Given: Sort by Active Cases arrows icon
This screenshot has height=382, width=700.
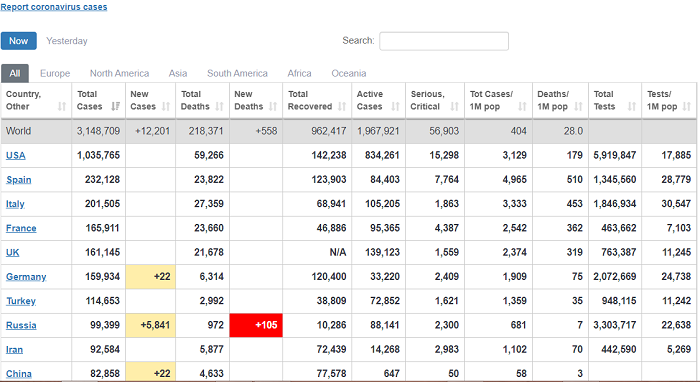Looking at the screenshot, I should point(396,106).
